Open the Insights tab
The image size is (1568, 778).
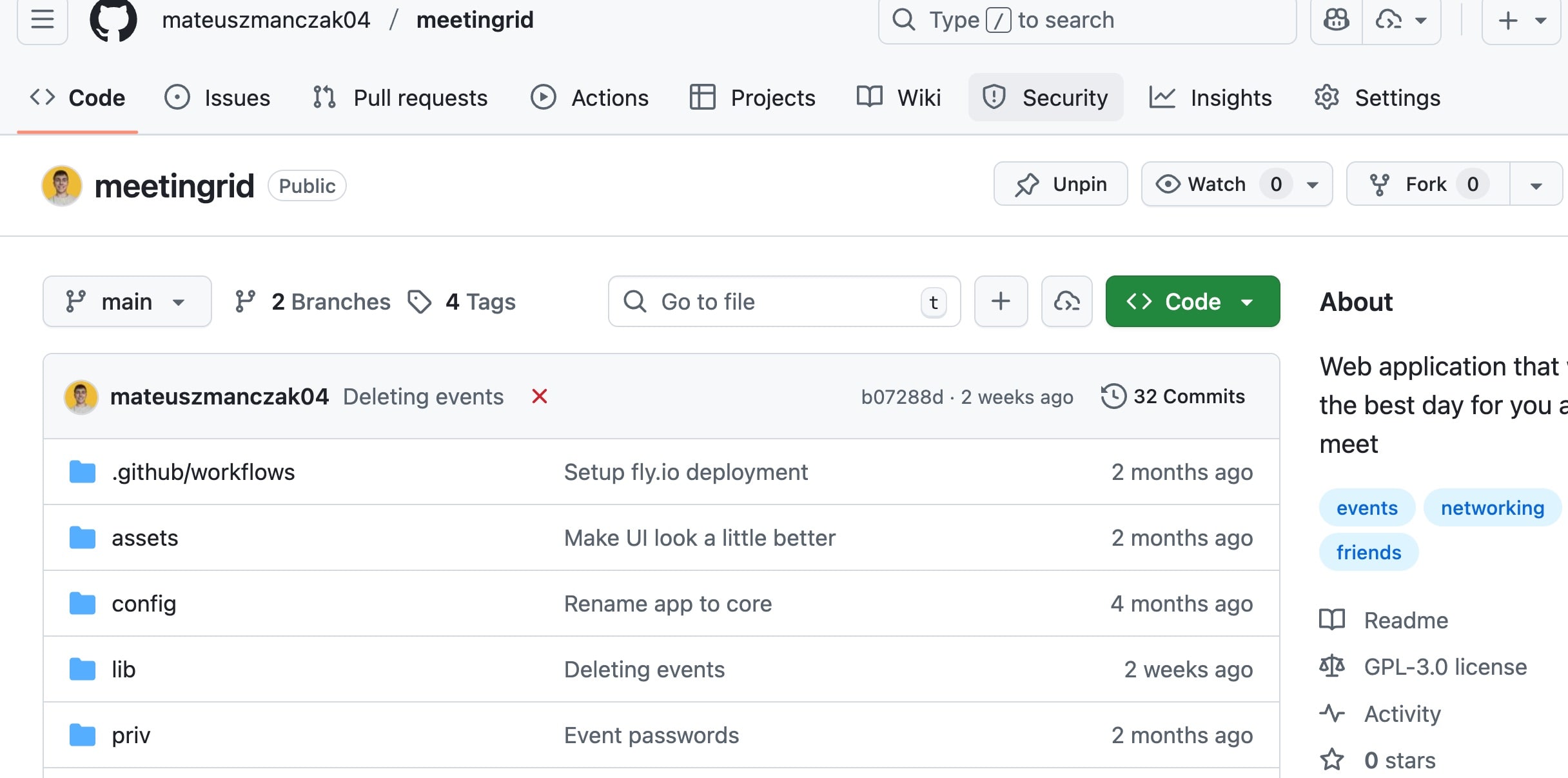1210,98
